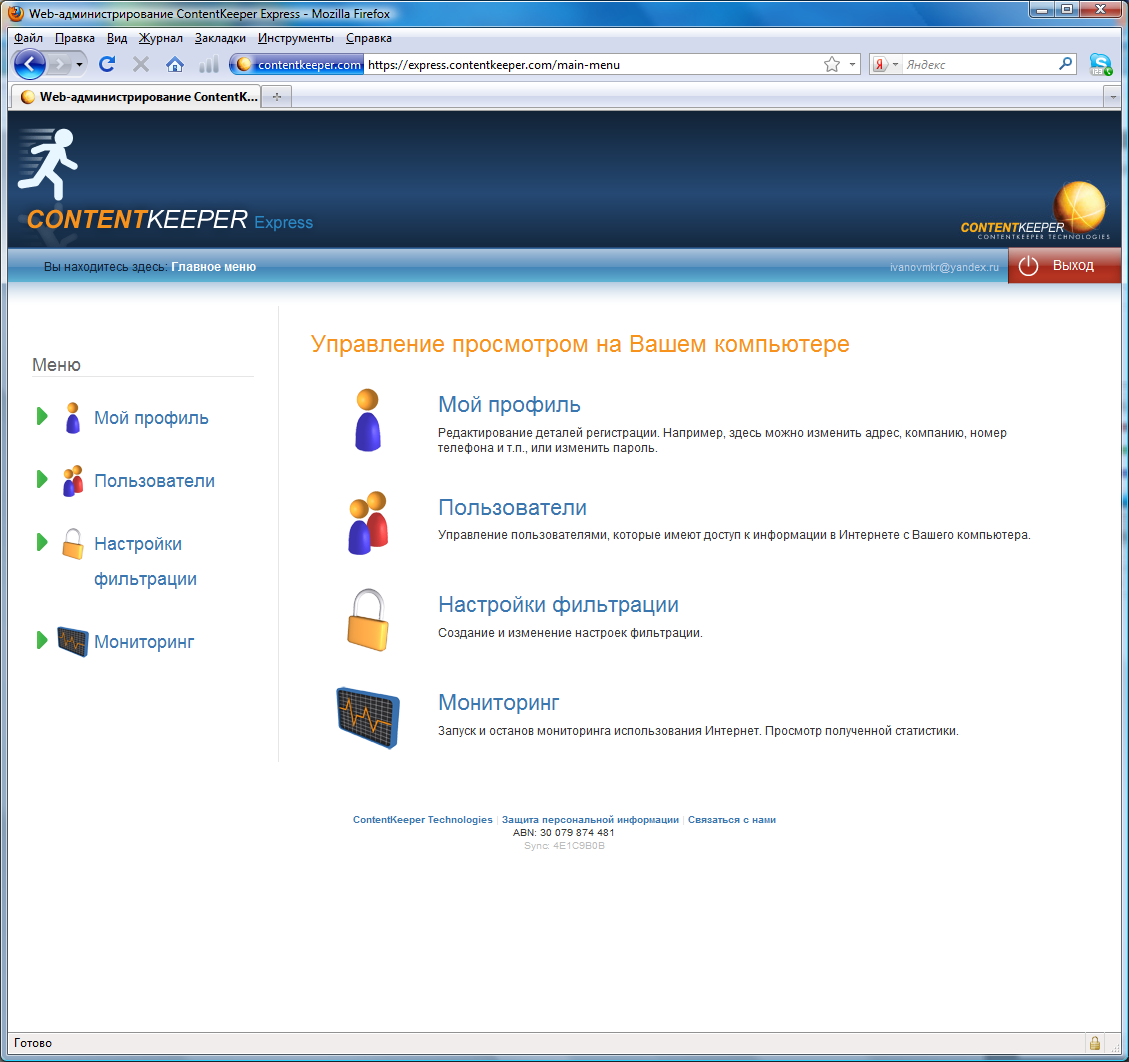Open Связаться с нами footer link
1129x1062 pixels.
[x=732, y=819]
